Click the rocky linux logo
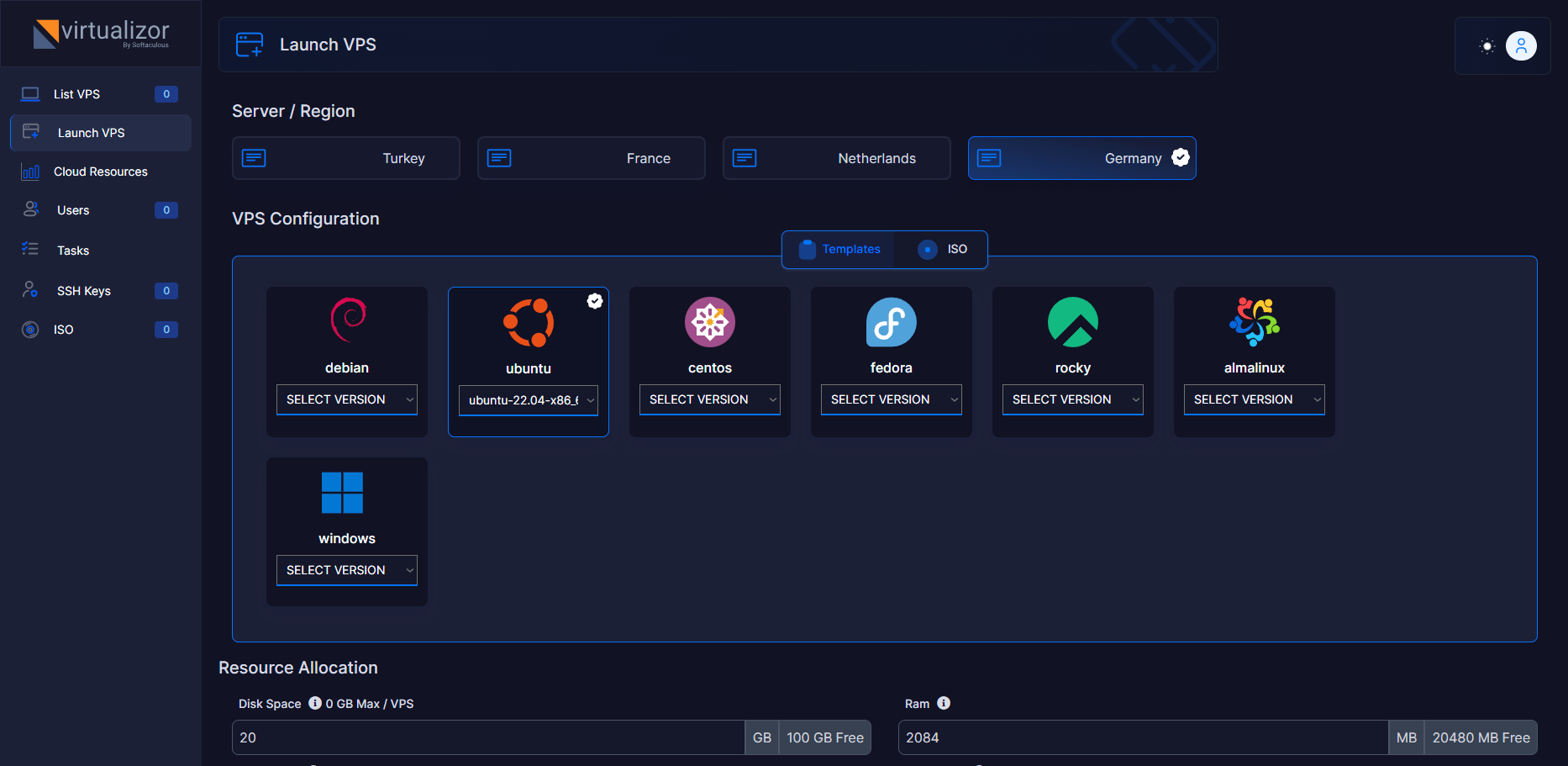Image resolution: width=1568 pixels, height=766 pixels. tap(1073, 322)
